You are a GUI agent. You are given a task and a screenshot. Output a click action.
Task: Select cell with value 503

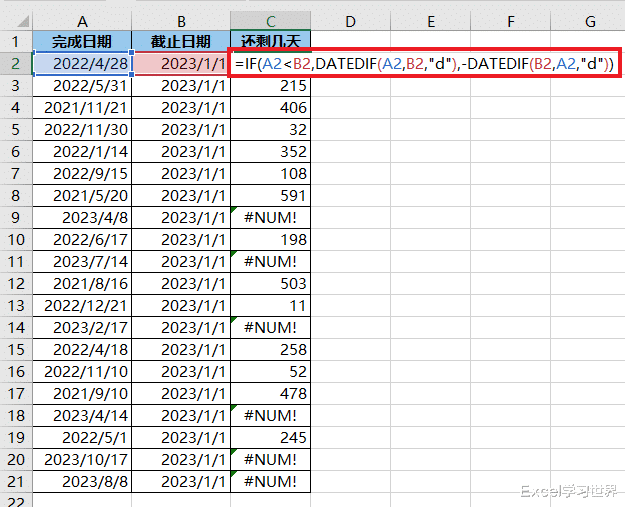pos(271,283)
